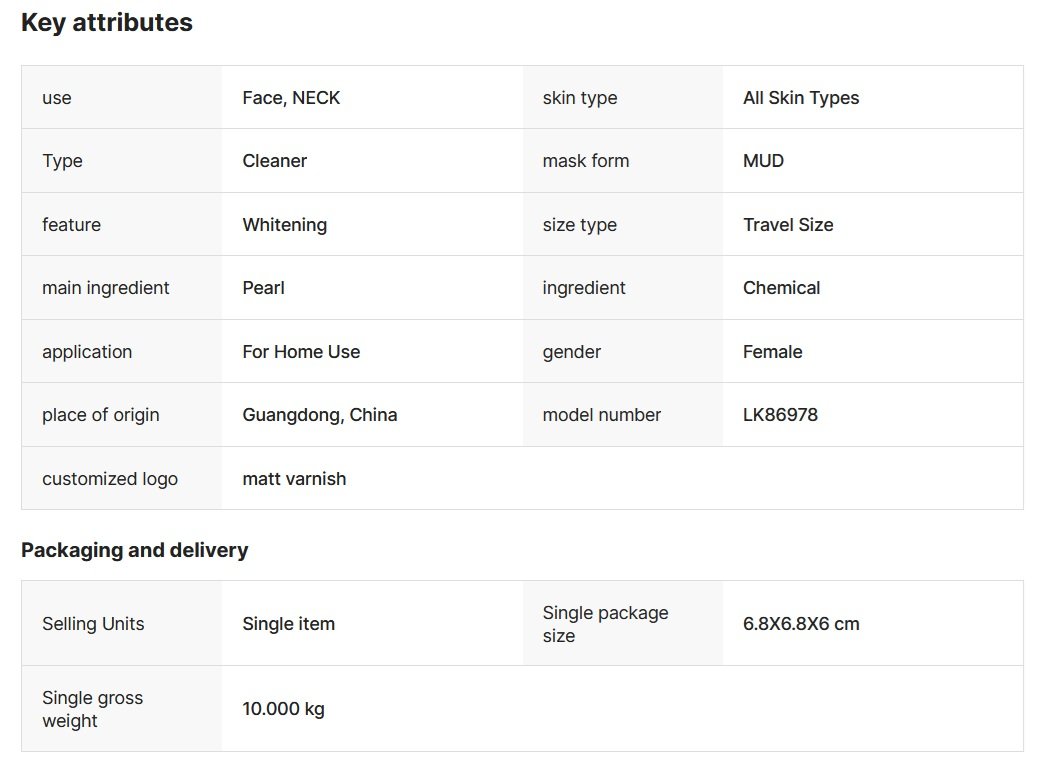Viewport: 1054px width, 770px height.
Task: Click the Travel Size value
Action: coord(788,225)
